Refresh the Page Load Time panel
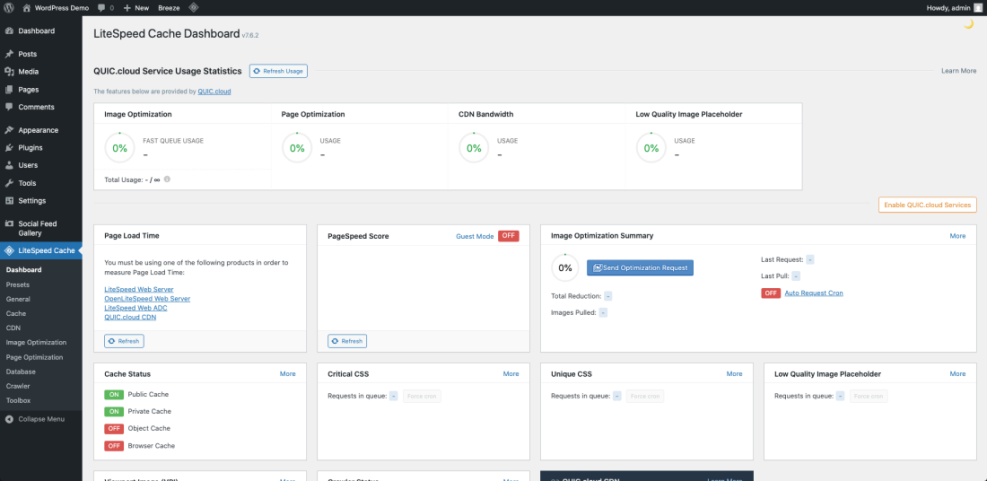 124,341
